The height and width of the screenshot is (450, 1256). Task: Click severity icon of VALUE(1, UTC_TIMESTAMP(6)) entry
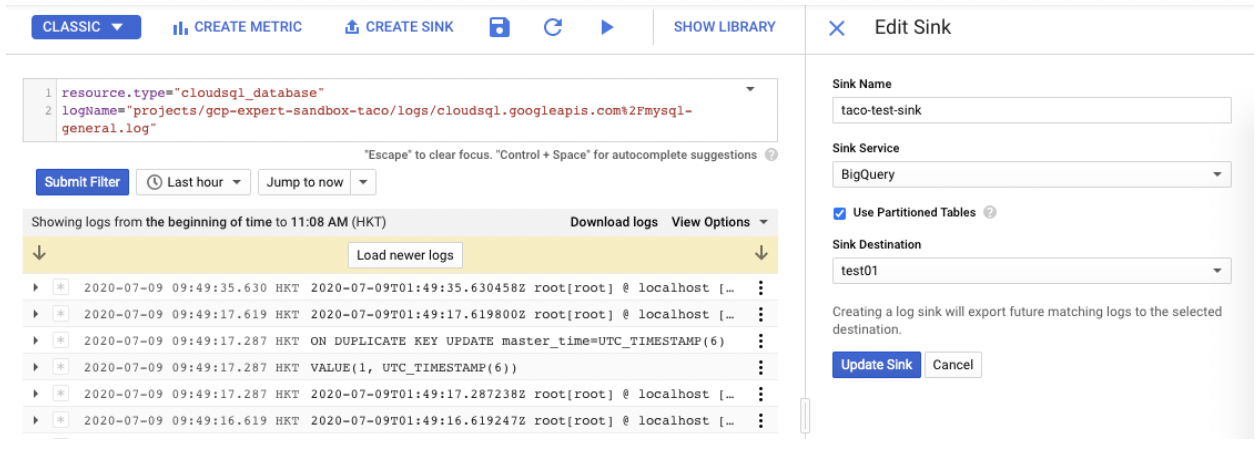60,368
